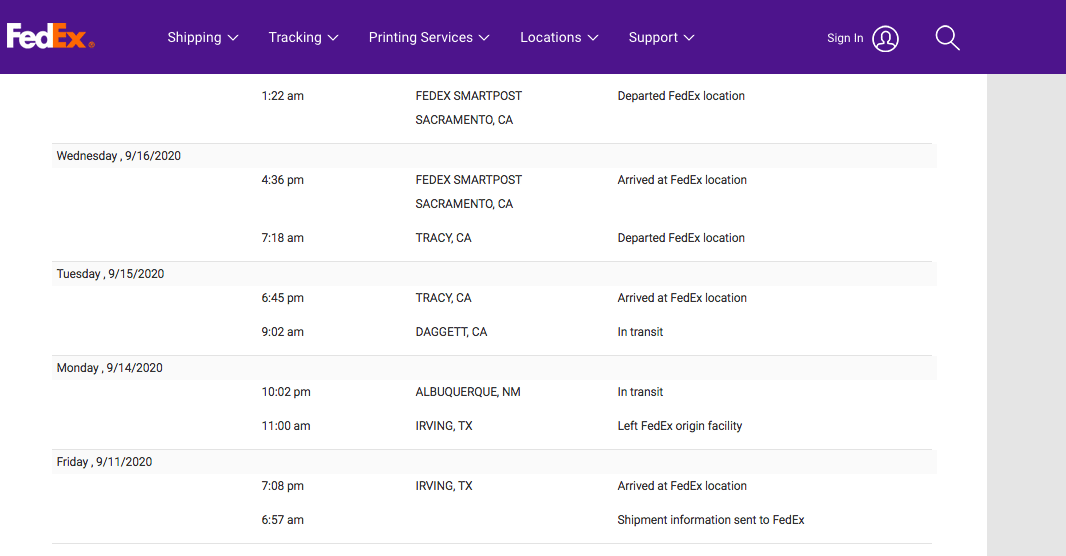
Task: Click Departed FedEx location at 1:22 am
Action: tap(681, 96)
